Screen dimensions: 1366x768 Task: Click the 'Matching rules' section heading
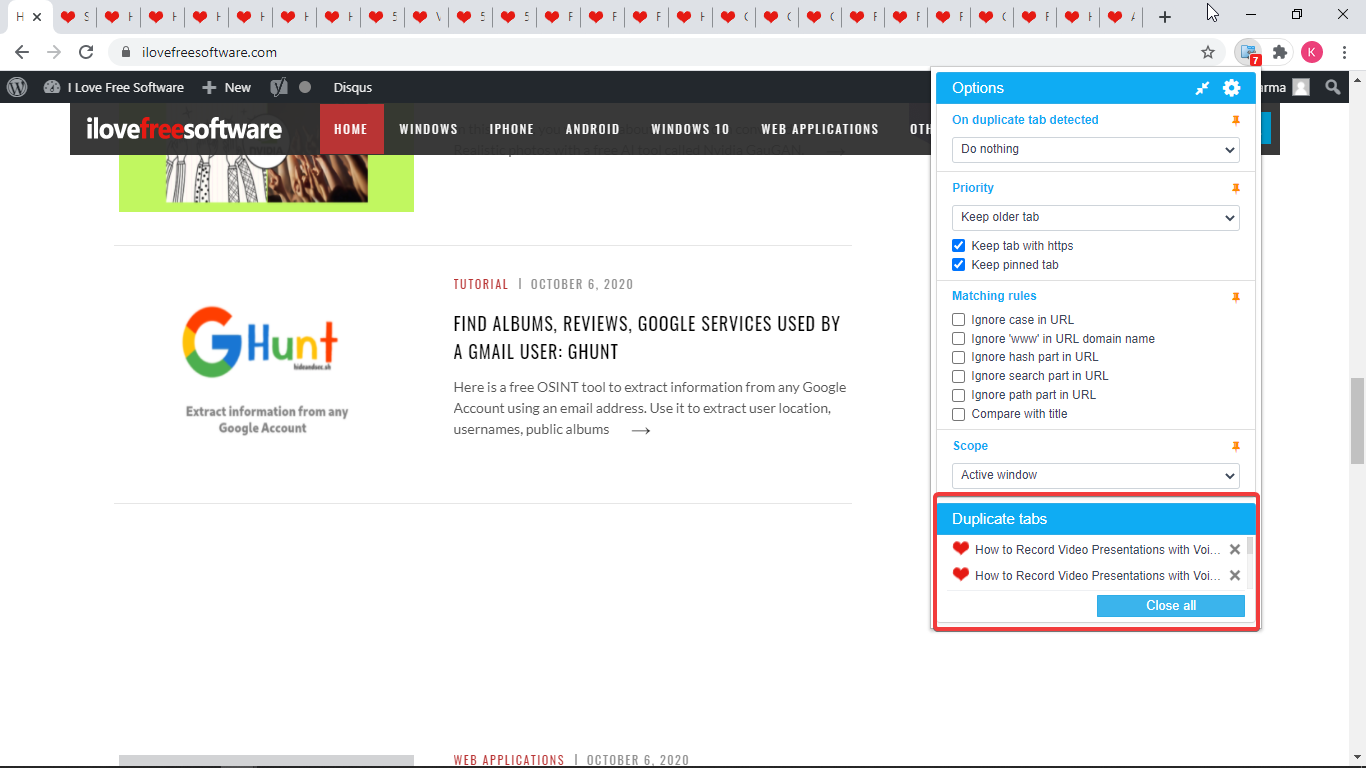(994, 296)
